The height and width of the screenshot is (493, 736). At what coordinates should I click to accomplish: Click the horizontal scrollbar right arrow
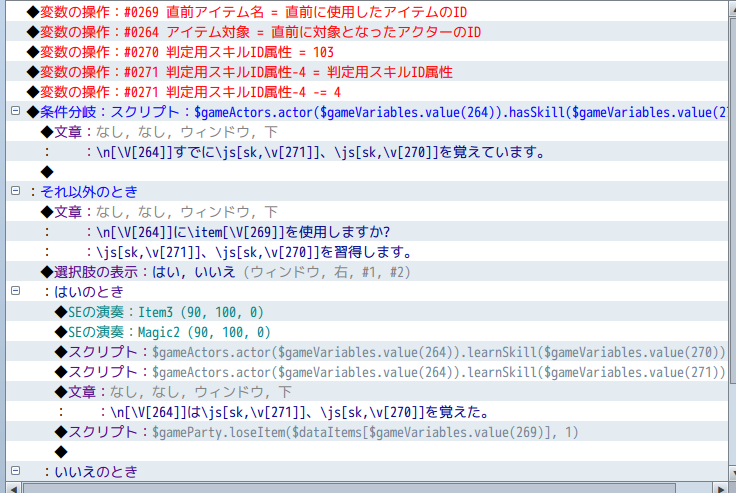pos(721,488)
